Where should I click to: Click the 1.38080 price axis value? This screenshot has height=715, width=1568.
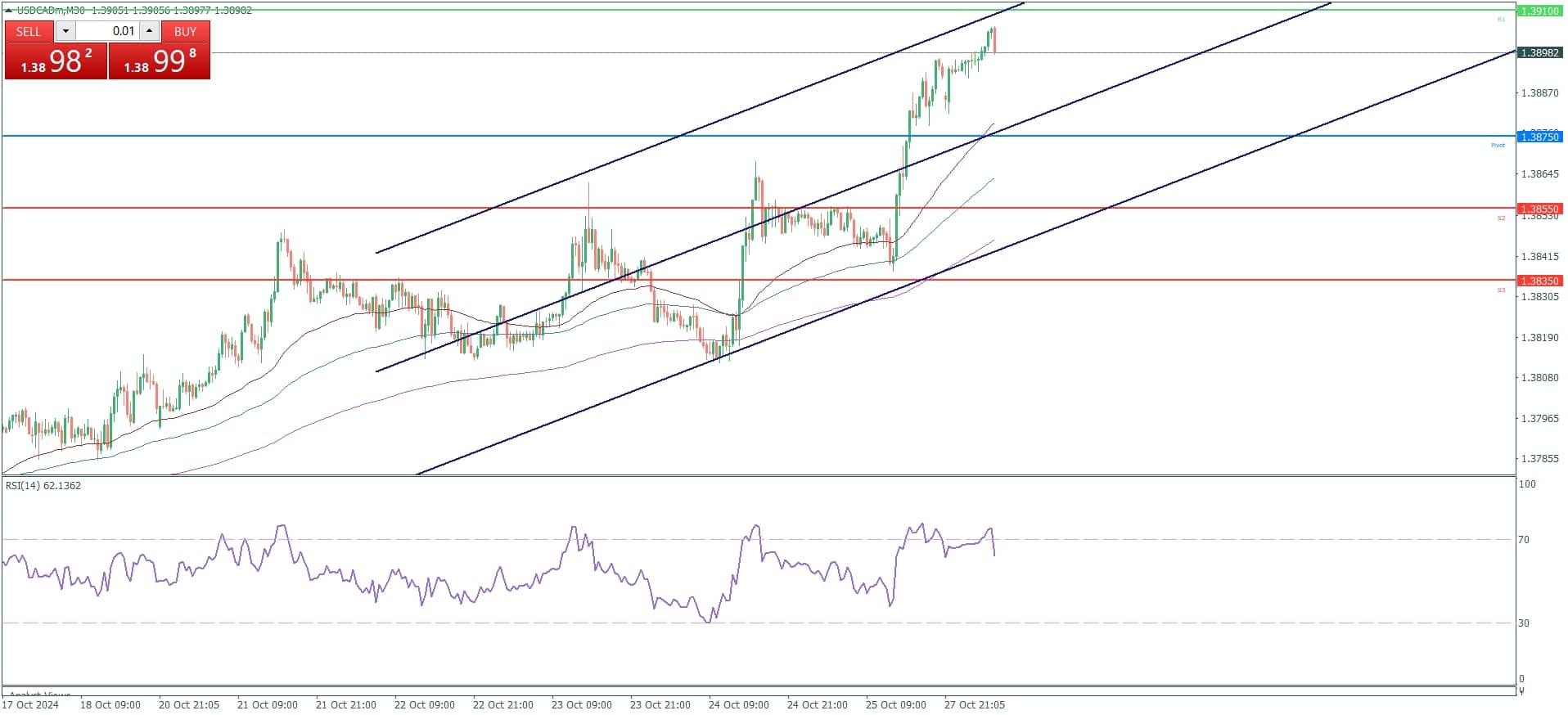1539,378
